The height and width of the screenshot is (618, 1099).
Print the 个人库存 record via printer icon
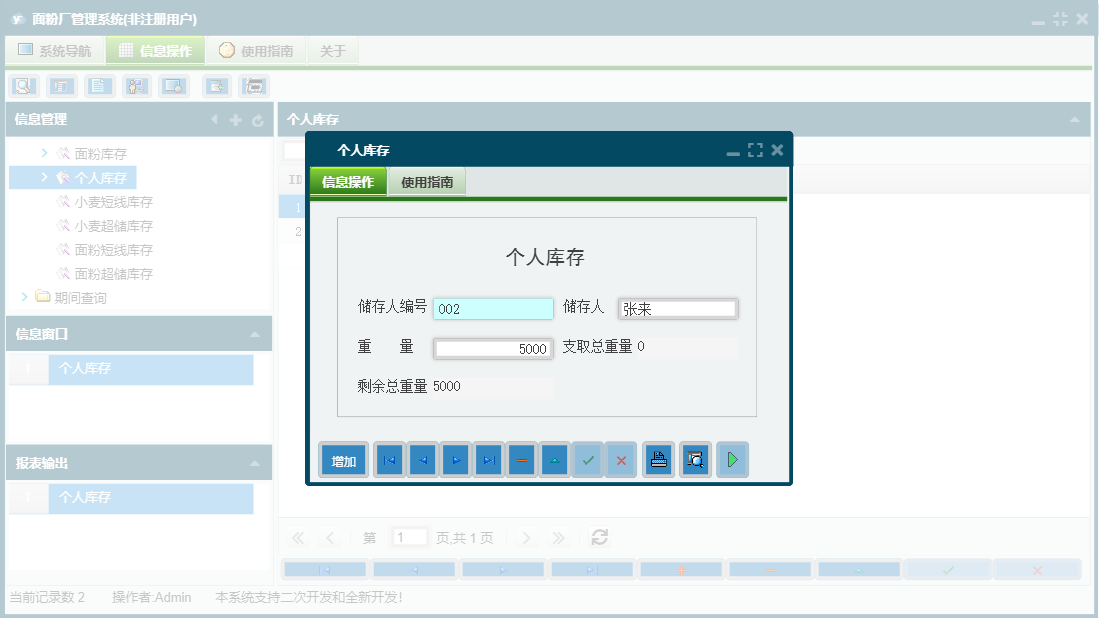658,459
